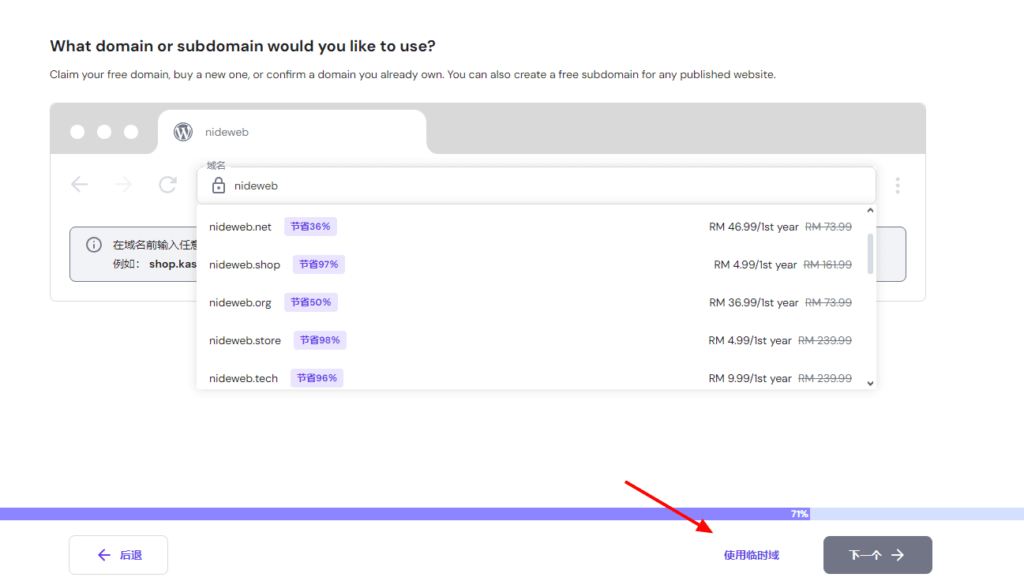Click the browser back arrow icon
Viewport: 1024px width, 585px height.
click(x=80, y=185)
